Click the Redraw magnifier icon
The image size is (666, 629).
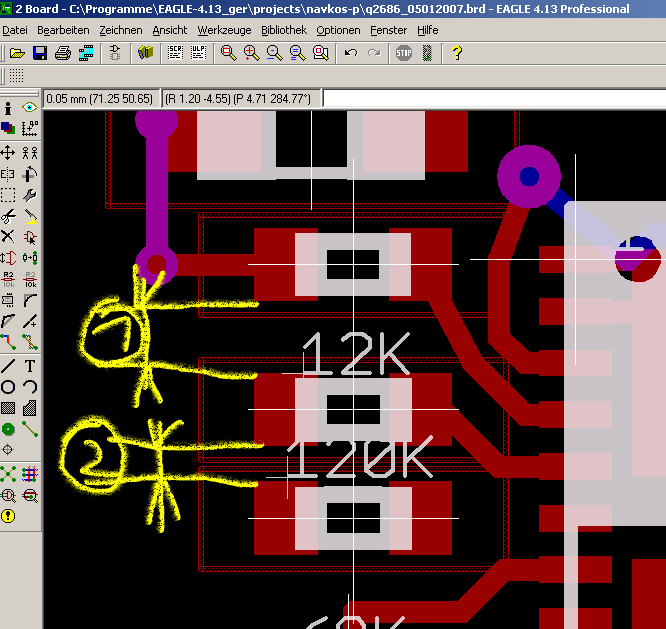coord(297,53)
